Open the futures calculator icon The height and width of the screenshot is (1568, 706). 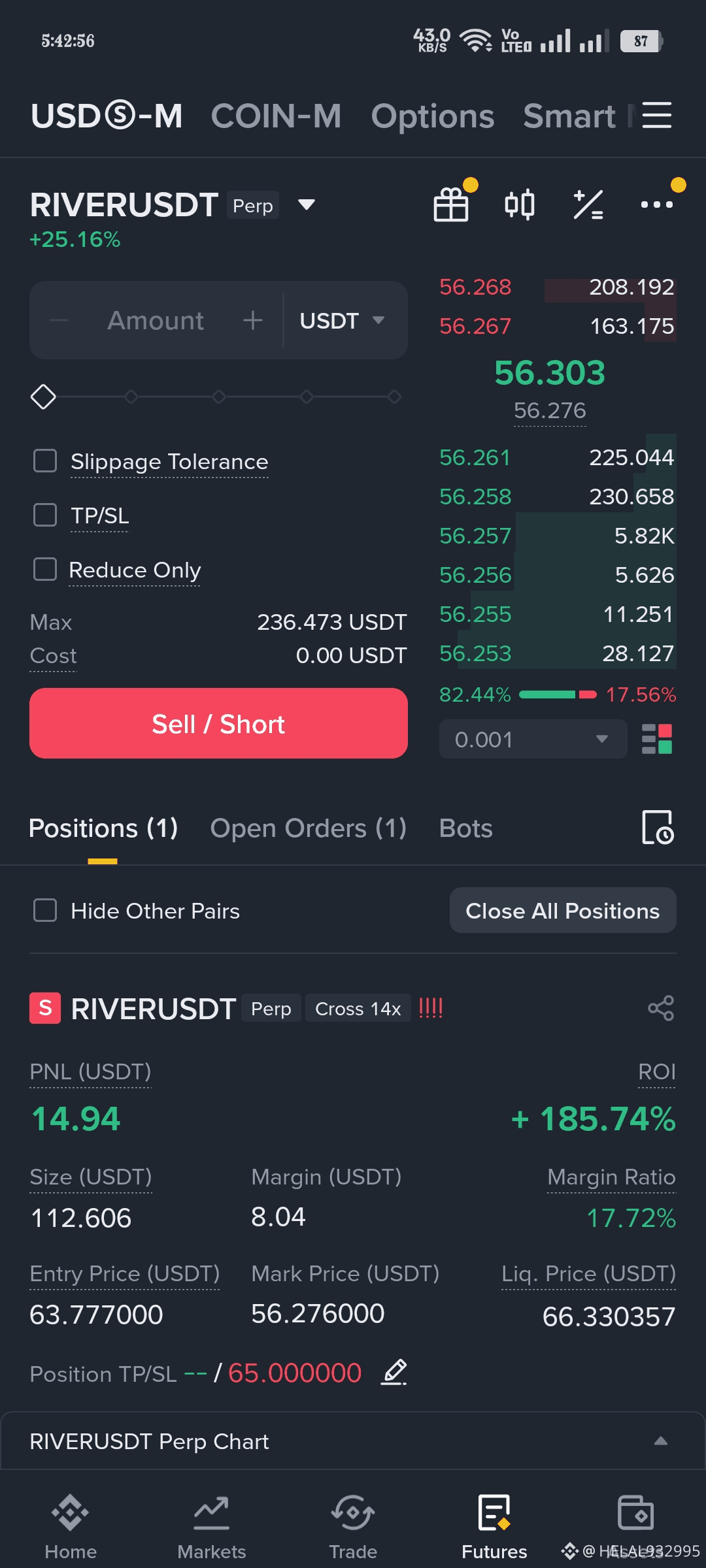(x=588, y=205)
